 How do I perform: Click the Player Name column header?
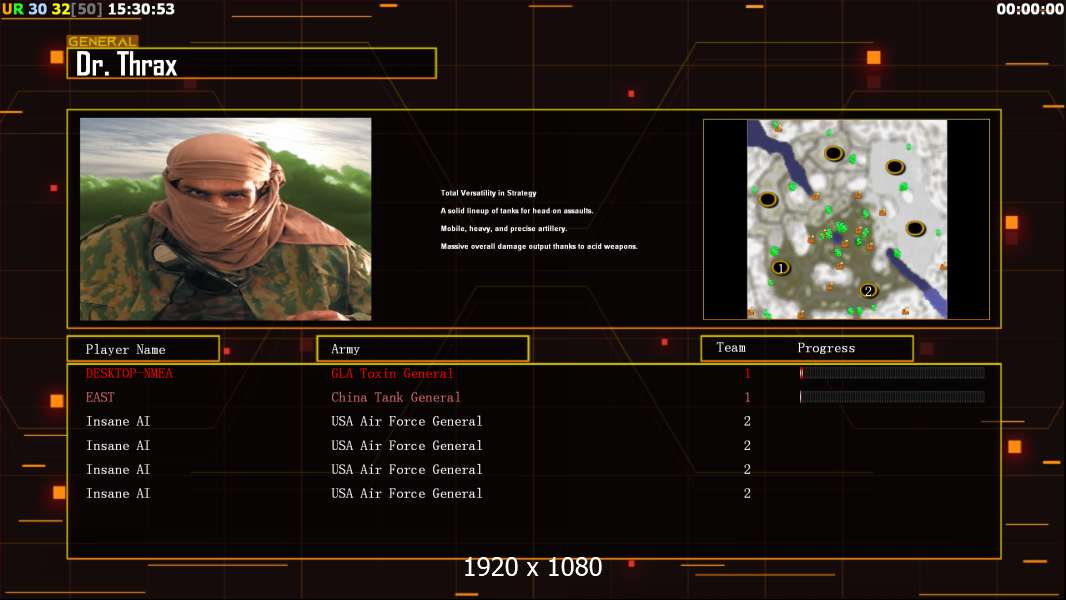point(143,349)
